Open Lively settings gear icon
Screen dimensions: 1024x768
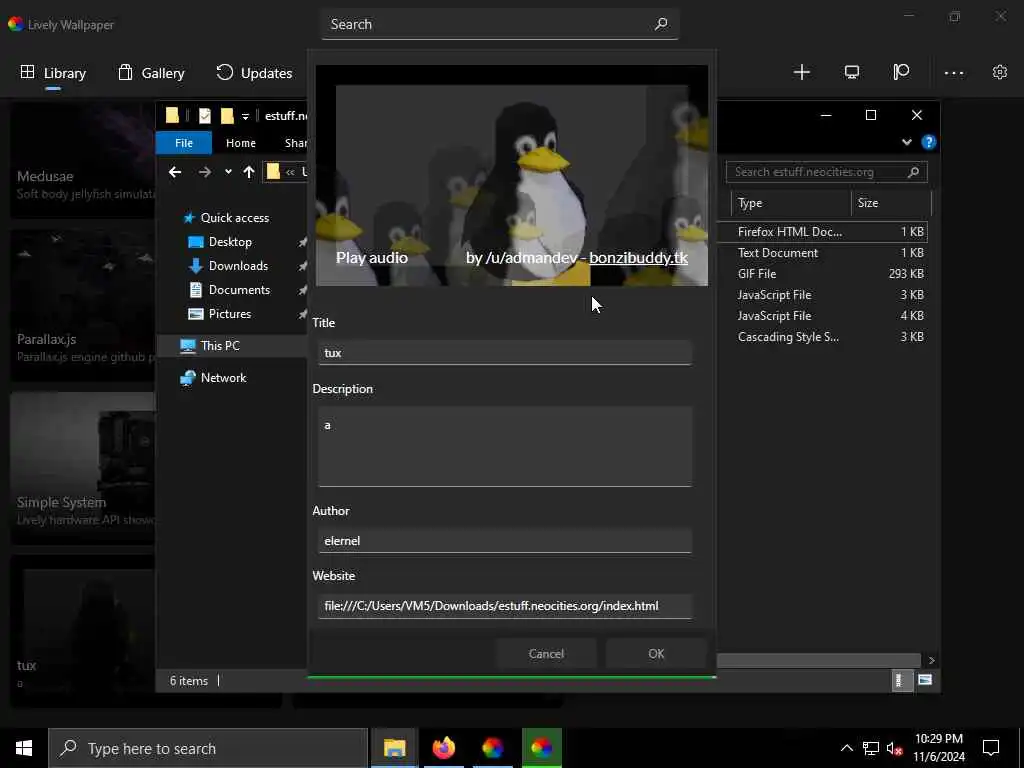pyautogui.click(x=1000, y=72)
